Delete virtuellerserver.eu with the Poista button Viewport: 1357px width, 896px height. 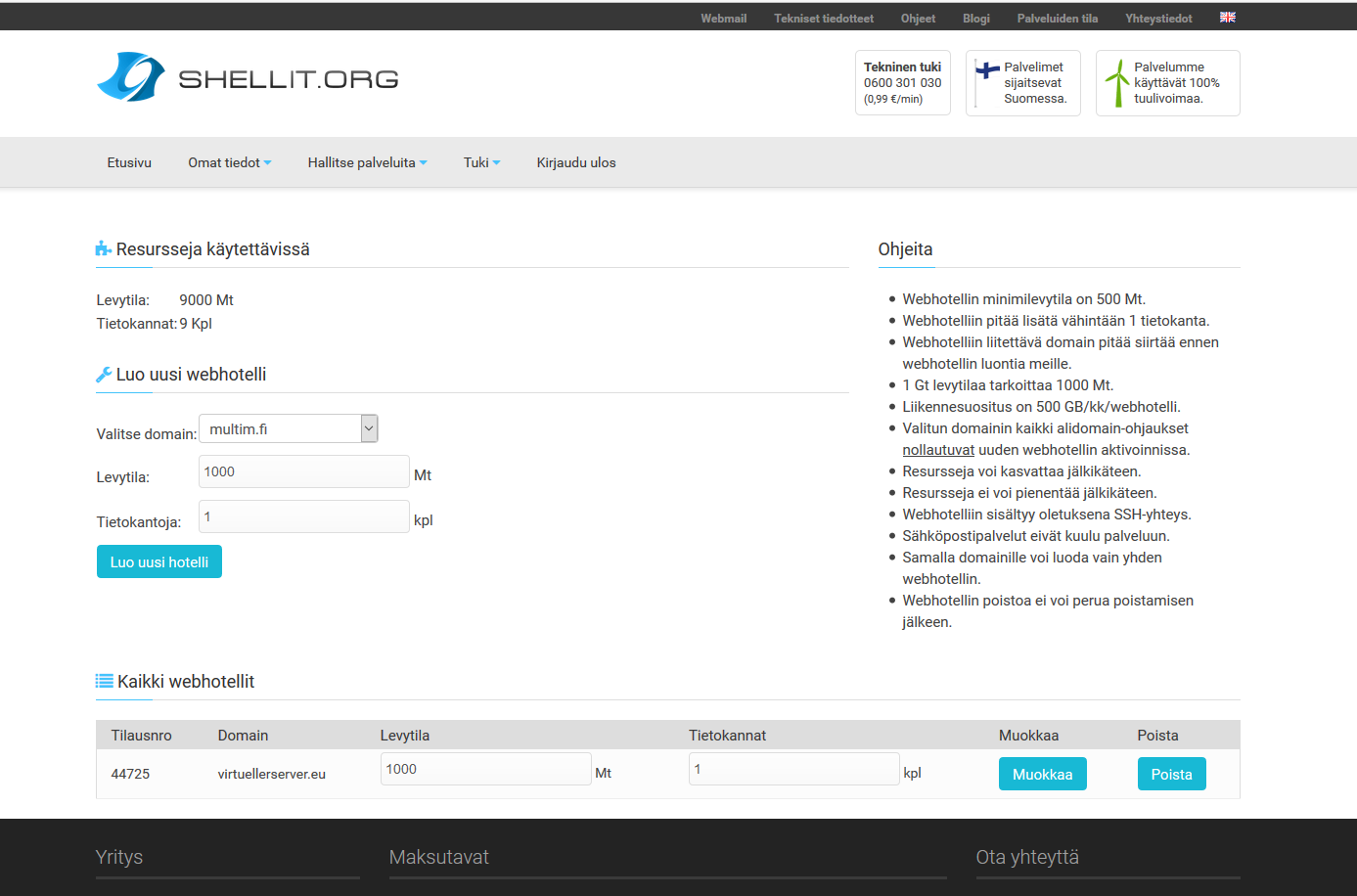click(x=1171, y=773)
